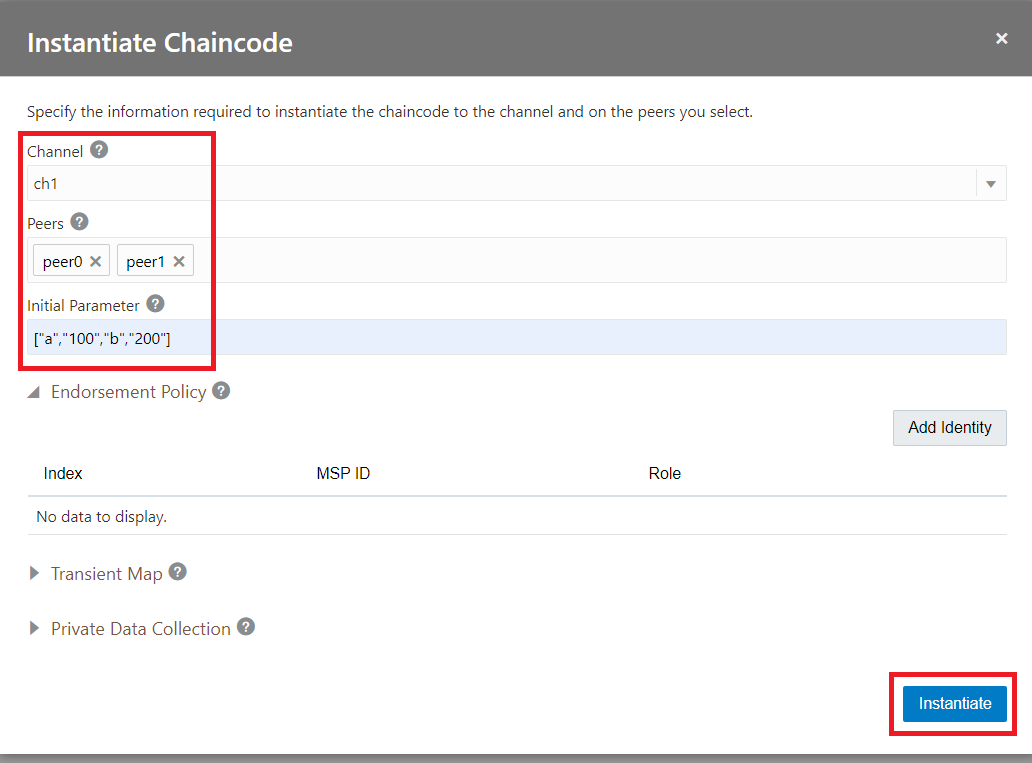Open the Initial Parameter help tooltip icon
The width and height of the screenshot is (1032, 763).
(155, 304)
